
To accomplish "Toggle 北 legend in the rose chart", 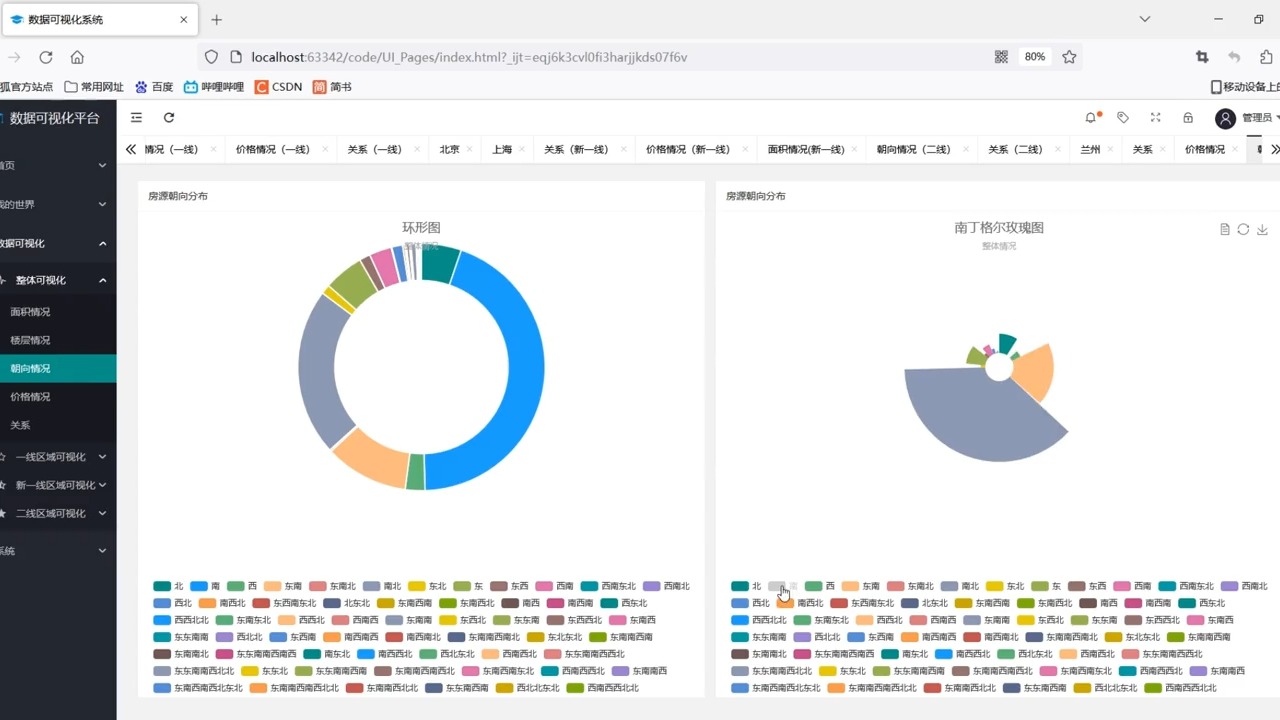I will 746,586.
